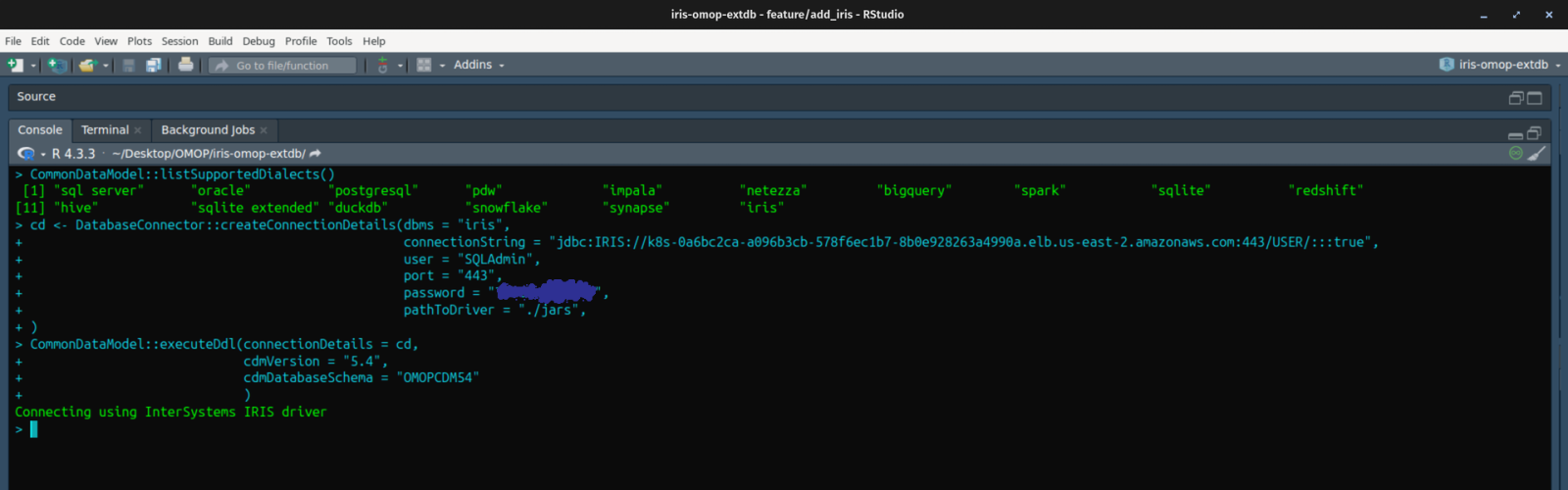Viewport: 1568px width, 490px height.
Task: Close the Terminal tab
Action: click(138, 130)
